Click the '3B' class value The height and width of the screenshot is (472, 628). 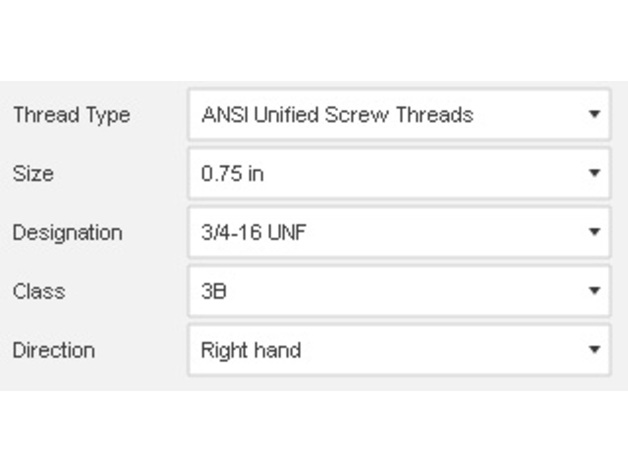(214, 292)
